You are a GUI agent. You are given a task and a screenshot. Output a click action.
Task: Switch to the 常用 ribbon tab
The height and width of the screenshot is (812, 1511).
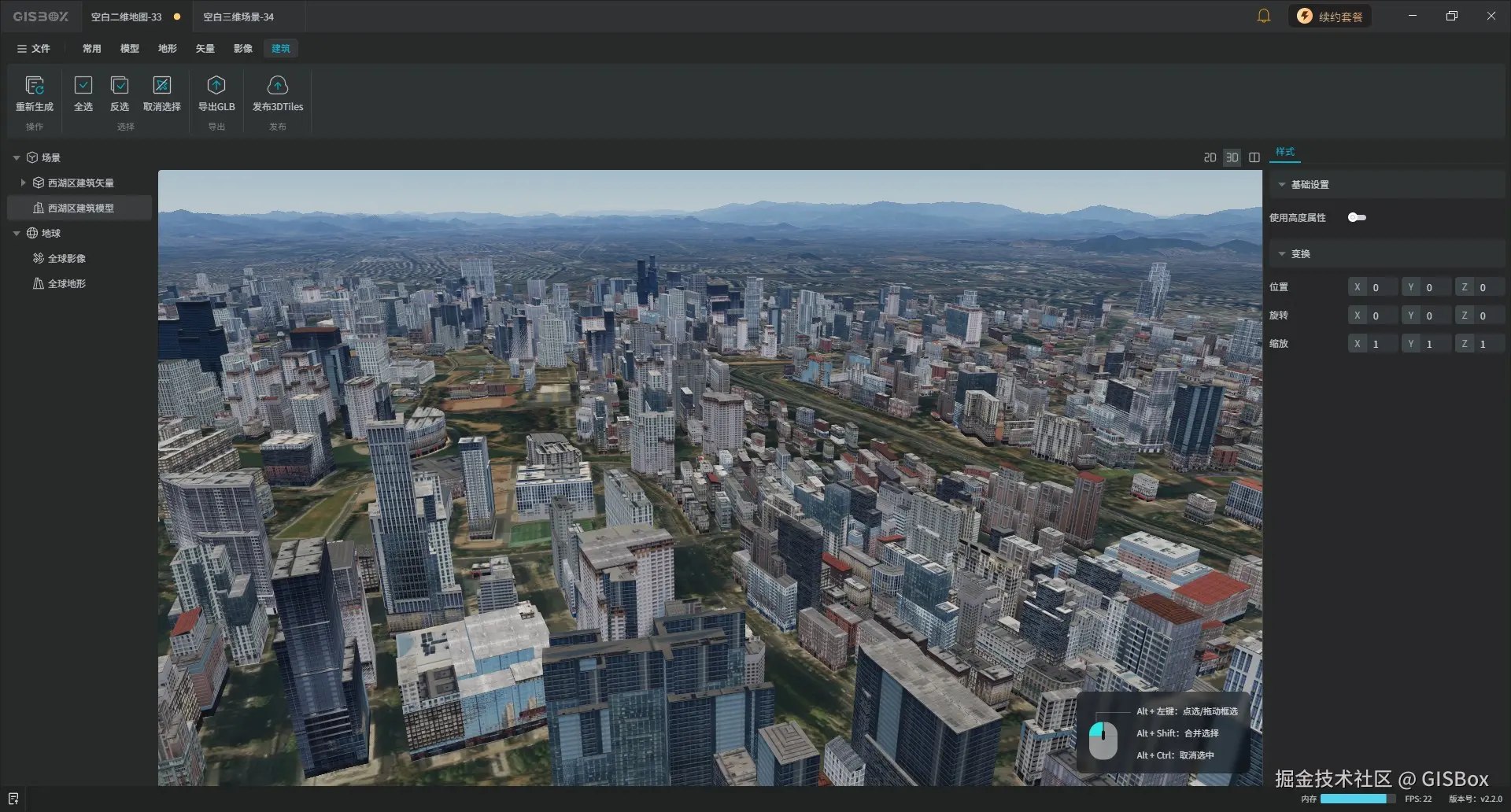click(x=92, y=48)
